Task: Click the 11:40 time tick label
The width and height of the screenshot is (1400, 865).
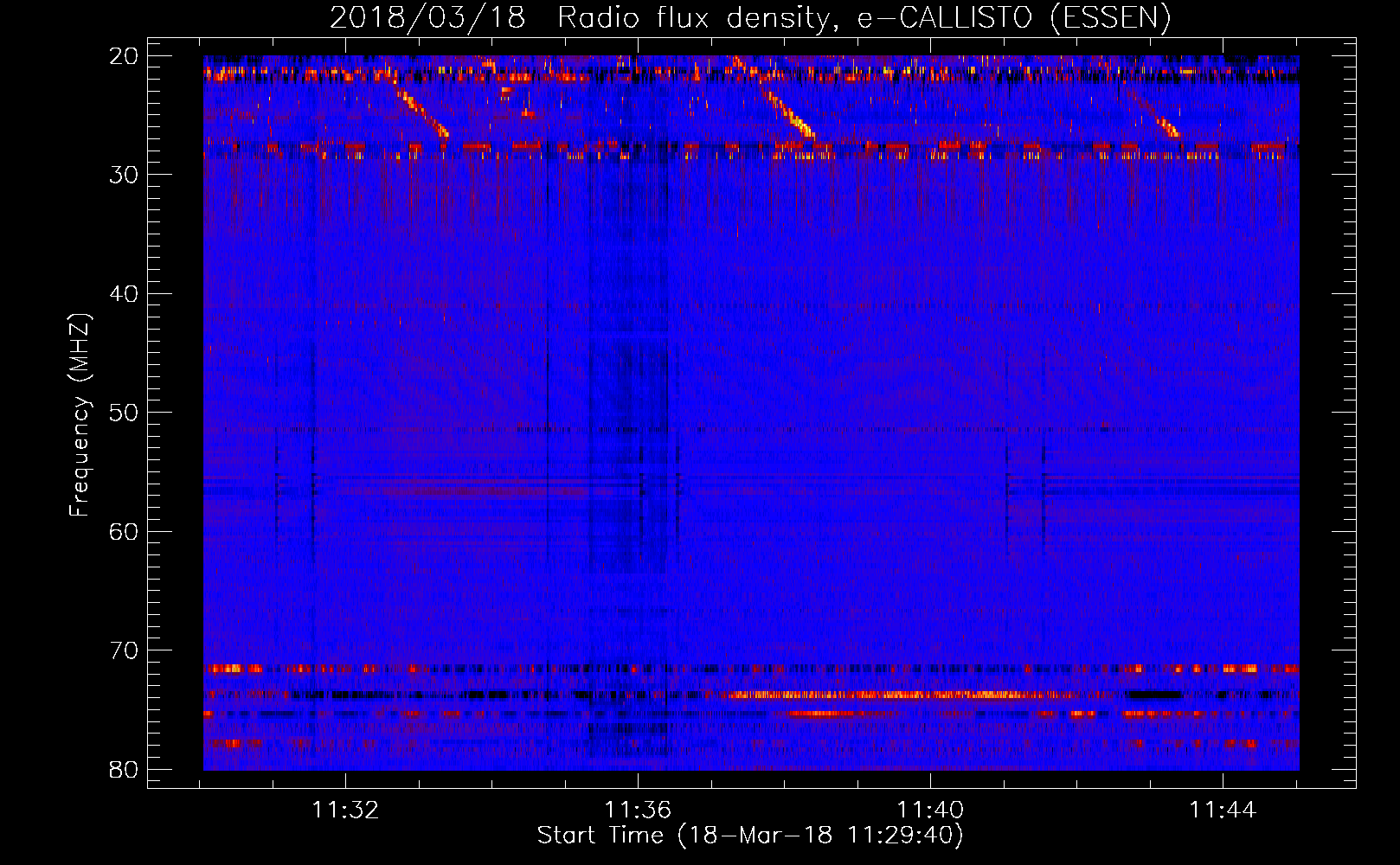Action: click(930, 811)
